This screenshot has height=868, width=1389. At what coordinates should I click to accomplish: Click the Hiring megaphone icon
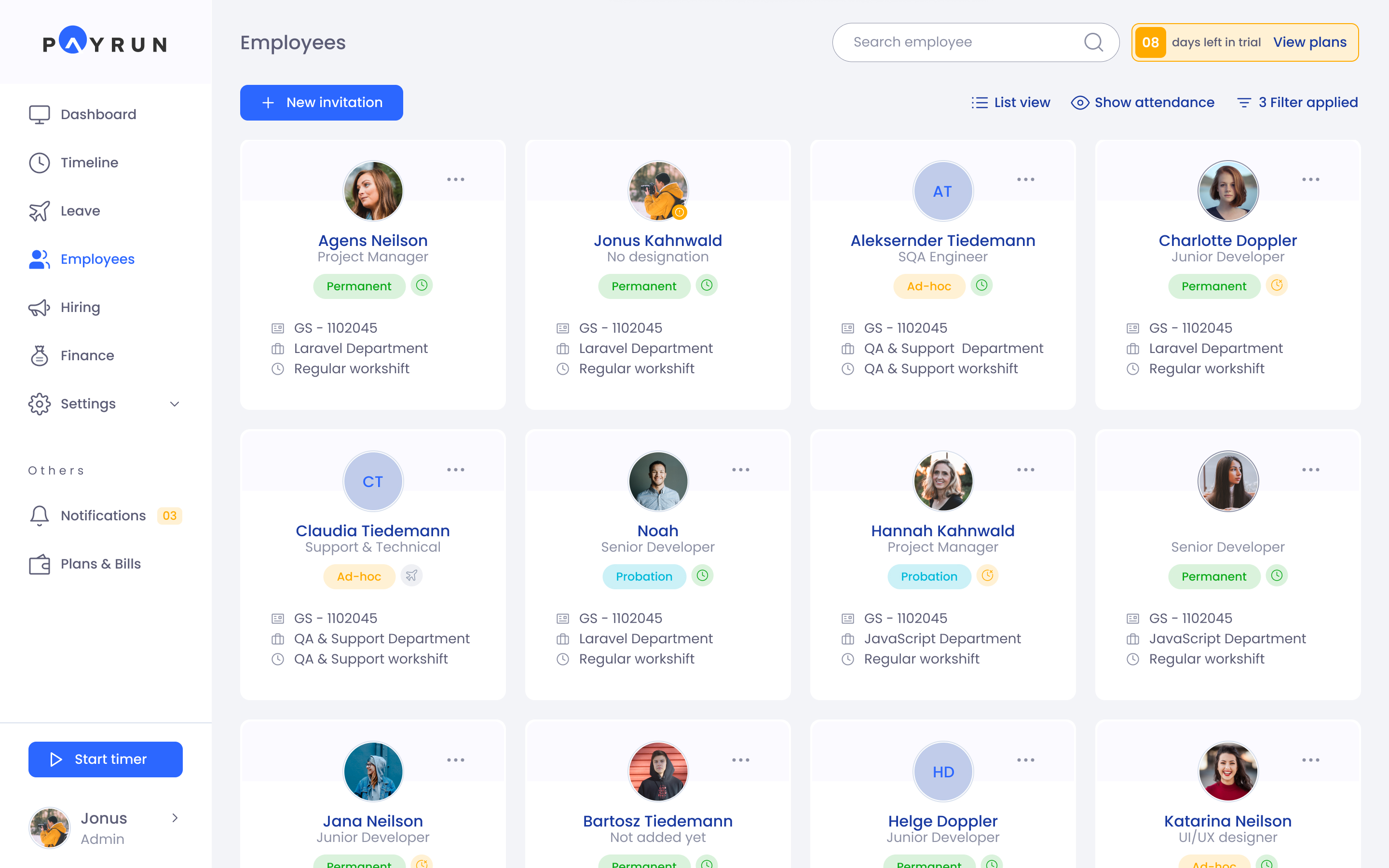(39, 307)
